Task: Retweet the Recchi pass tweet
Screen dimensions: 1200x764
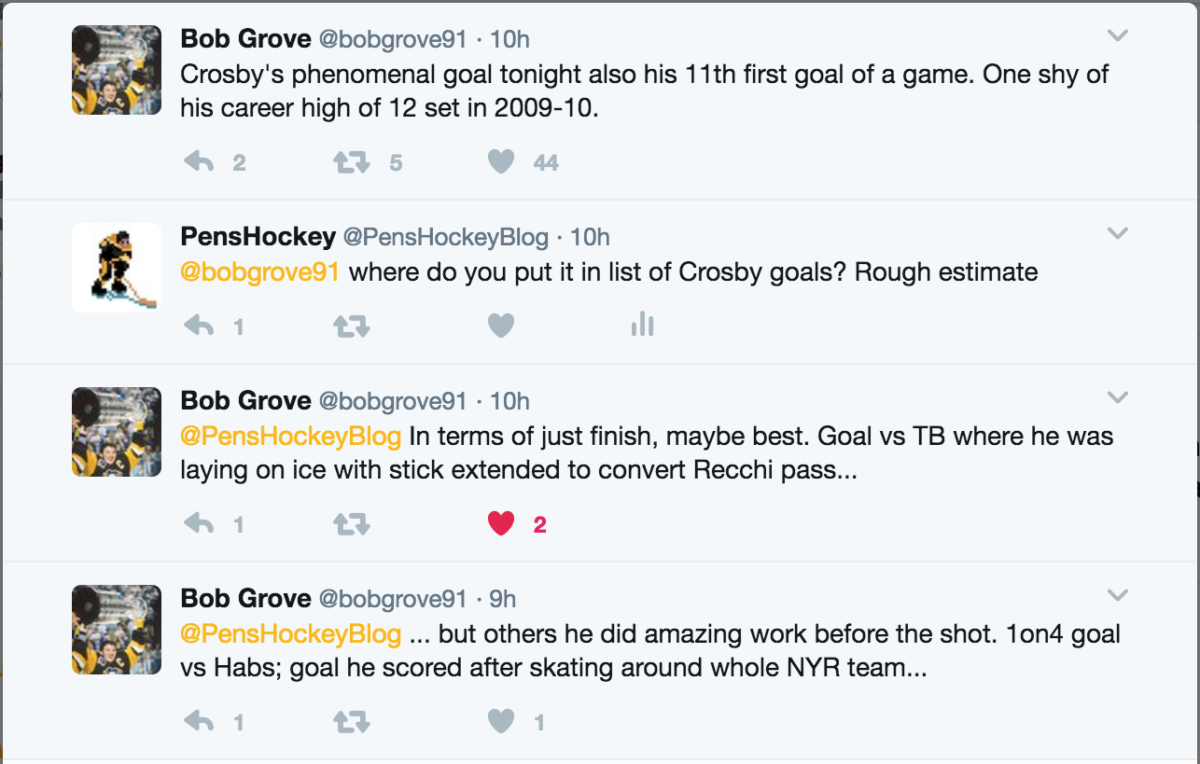Action: point(351,523)
